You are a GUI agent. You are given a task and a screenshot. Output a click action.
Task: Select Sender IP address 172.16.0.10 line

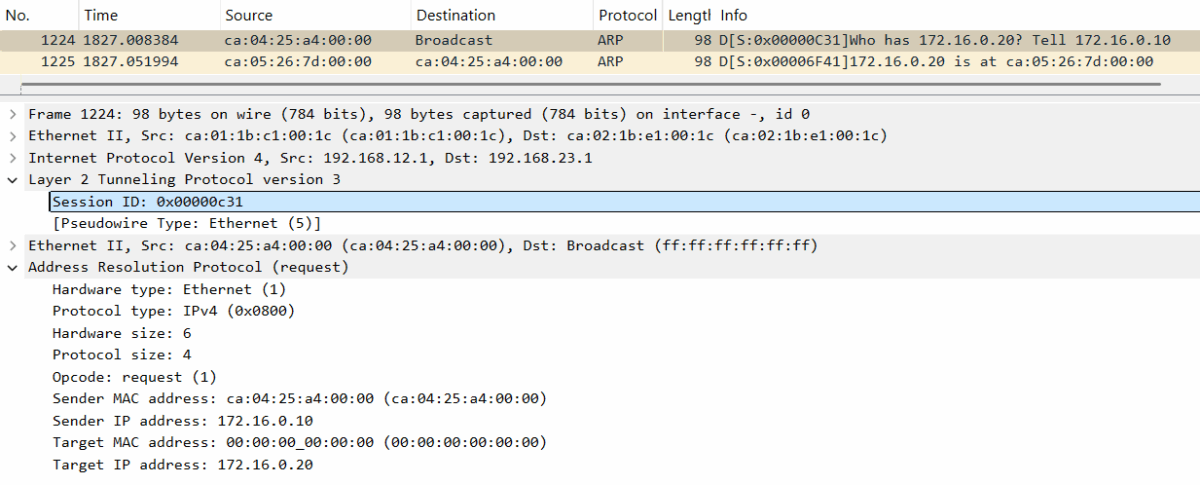coord(182,421)
